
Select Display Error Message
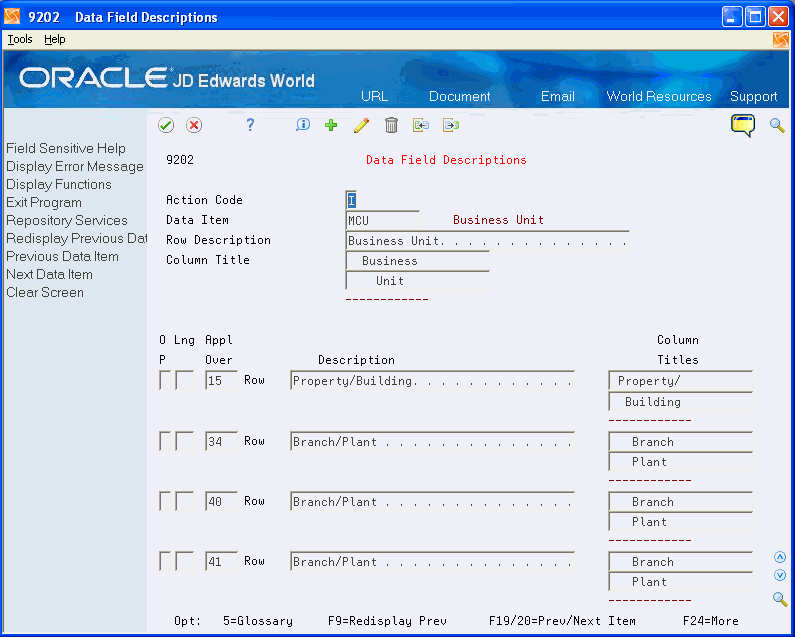75,166
